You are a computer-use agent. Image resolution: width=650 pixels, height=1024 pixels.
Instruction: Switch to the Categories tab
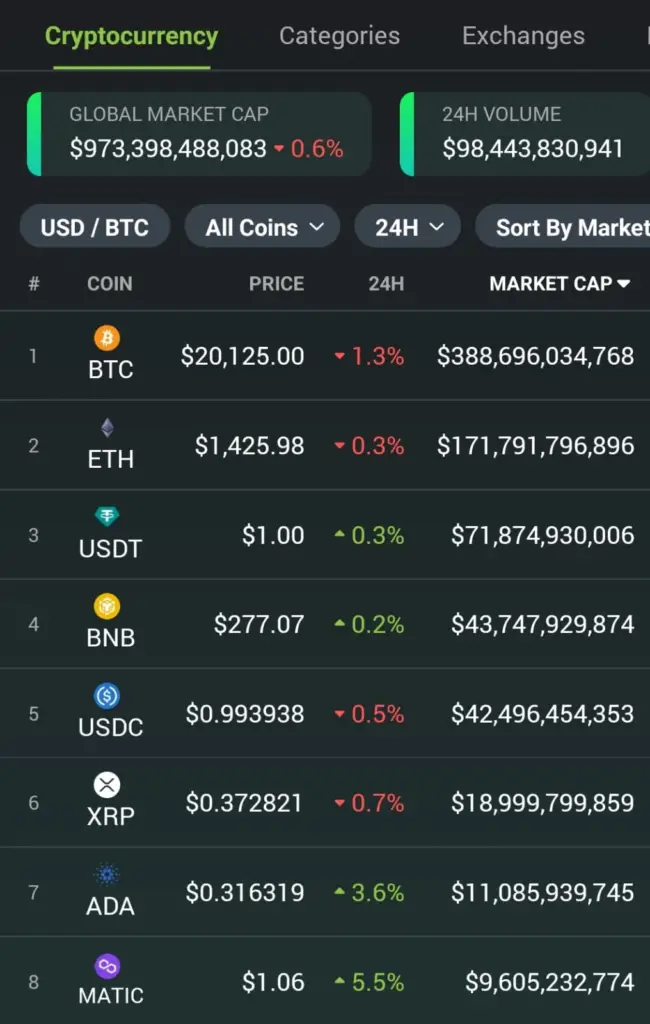point(339,36)
